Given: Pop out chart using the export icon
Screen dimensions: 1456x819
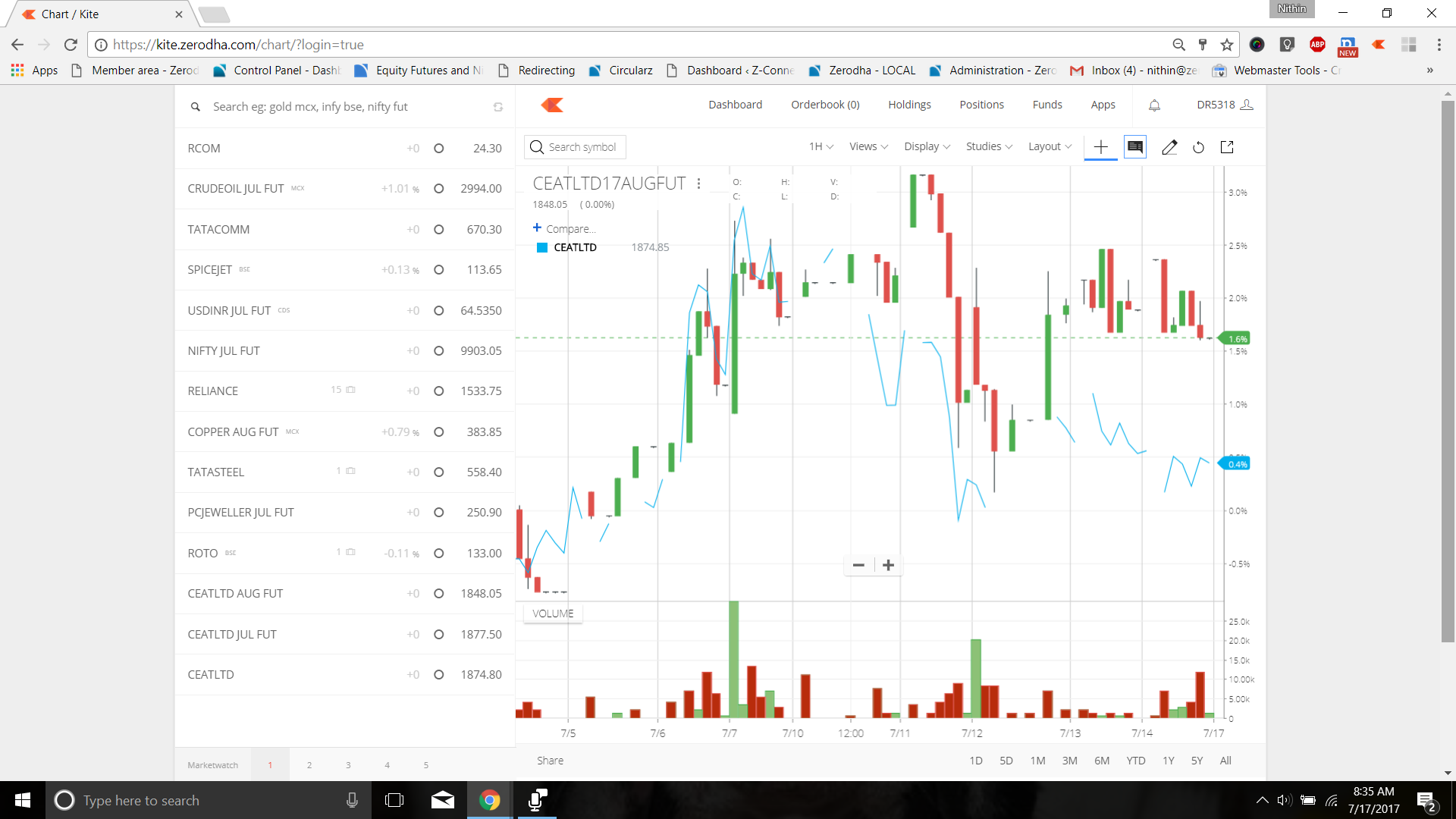Looking at the screenshot, I should [1227, 147].
